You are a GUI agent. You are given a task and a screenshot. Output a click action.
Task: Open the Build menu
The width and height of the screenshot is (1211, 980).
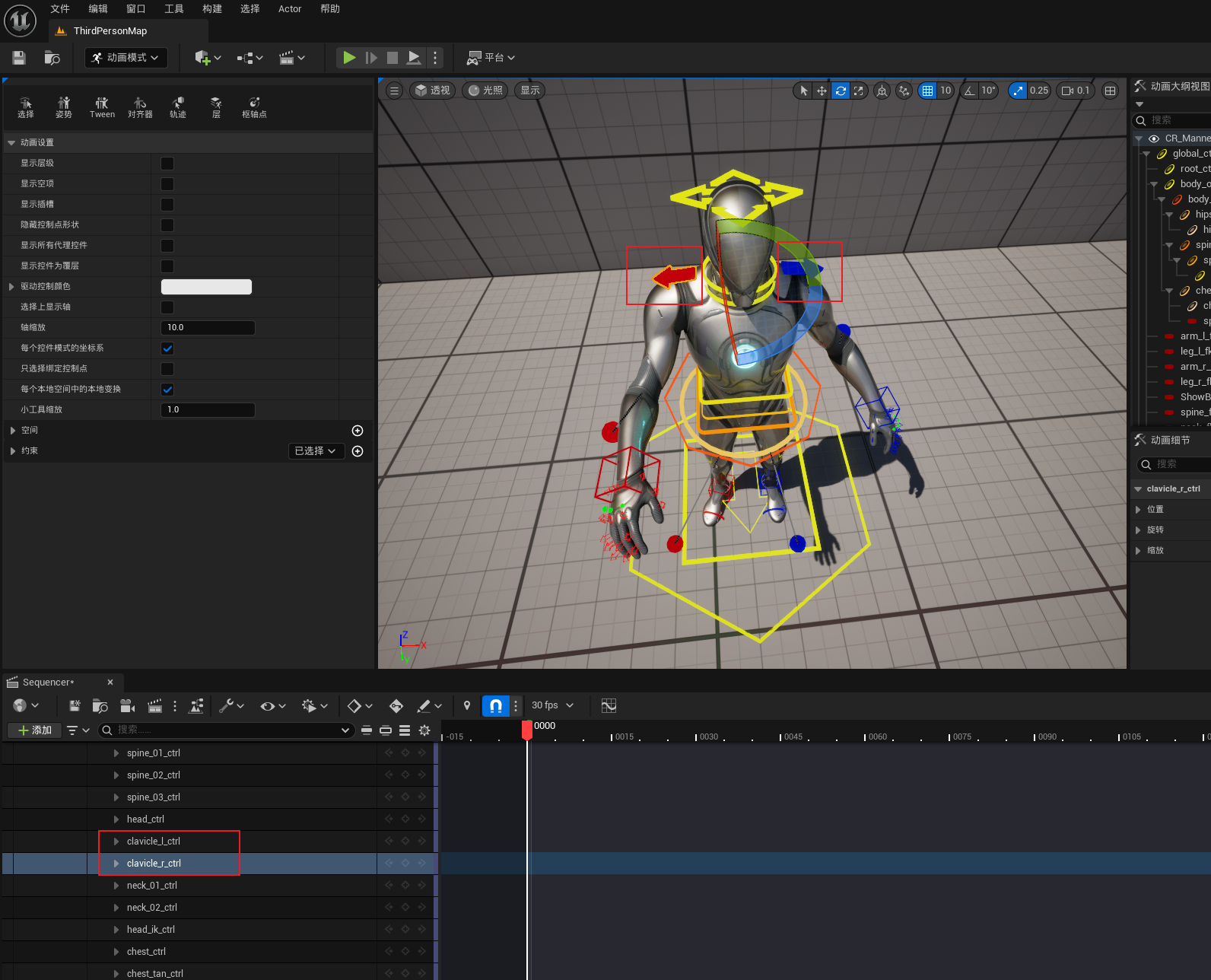212,9
